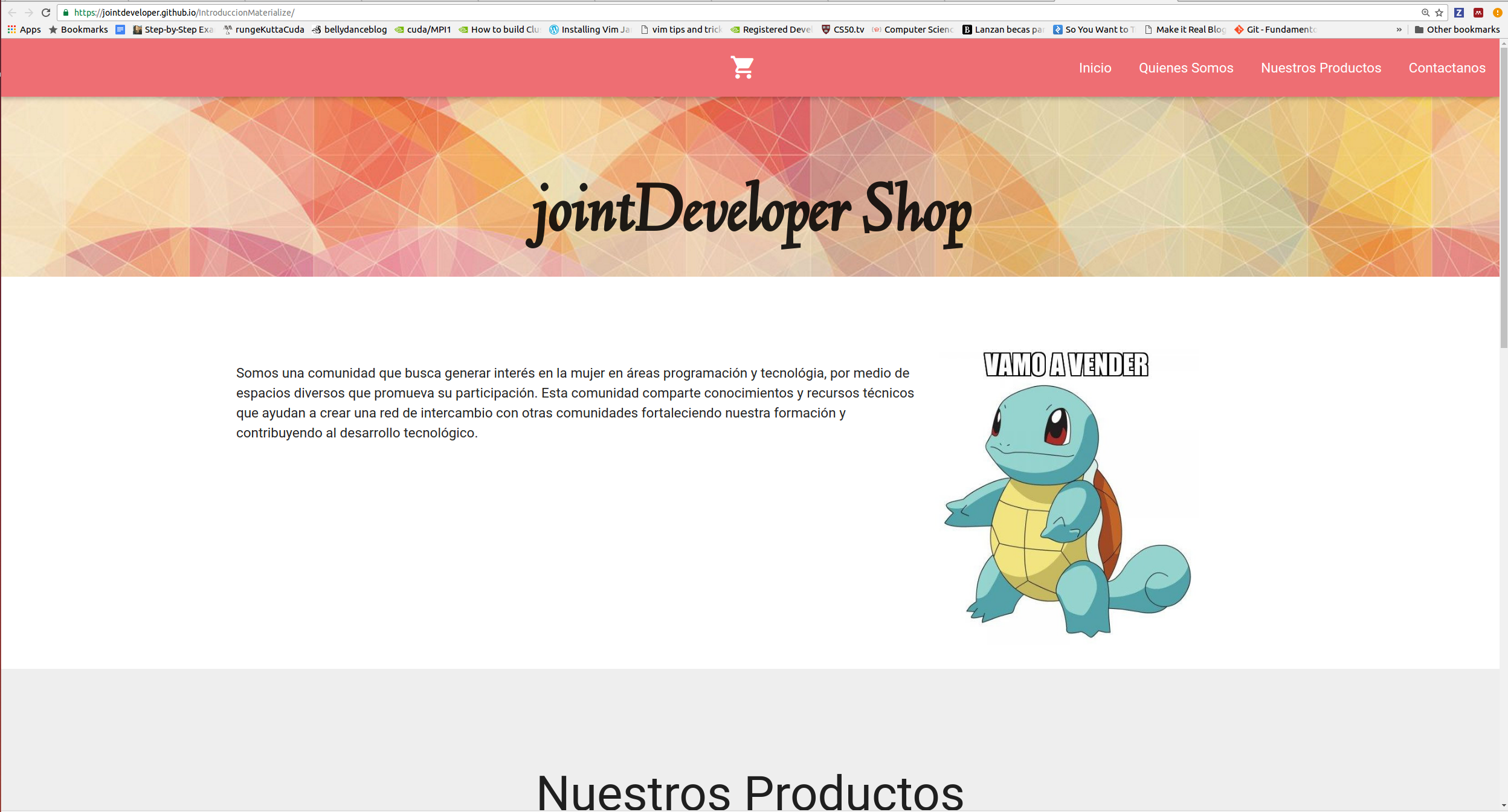Open Quienes Somos nav item
The image size is (1508, 812).
tap(1185, 68)
